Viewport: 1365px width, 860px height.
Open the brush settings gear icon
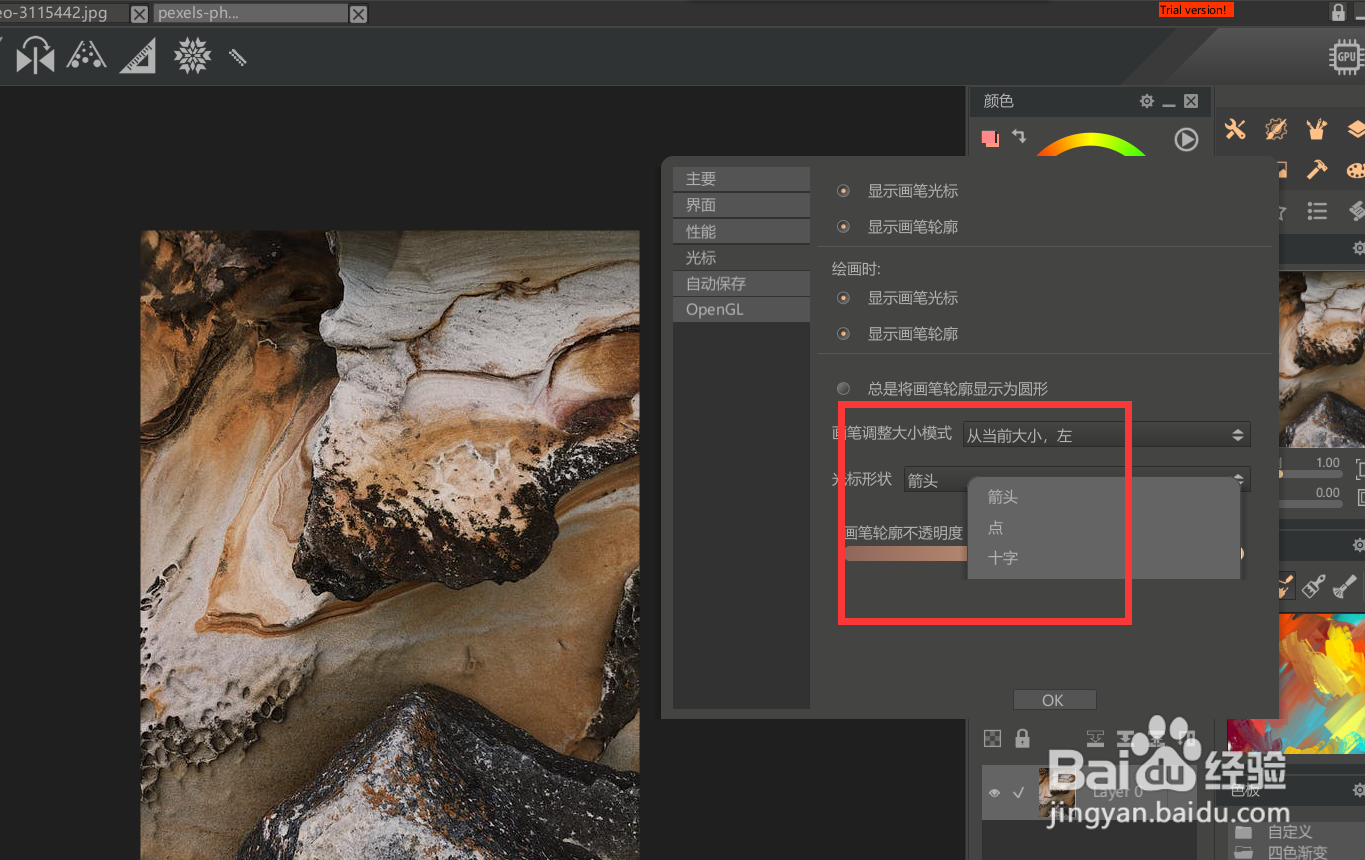tap(1275, 129)
